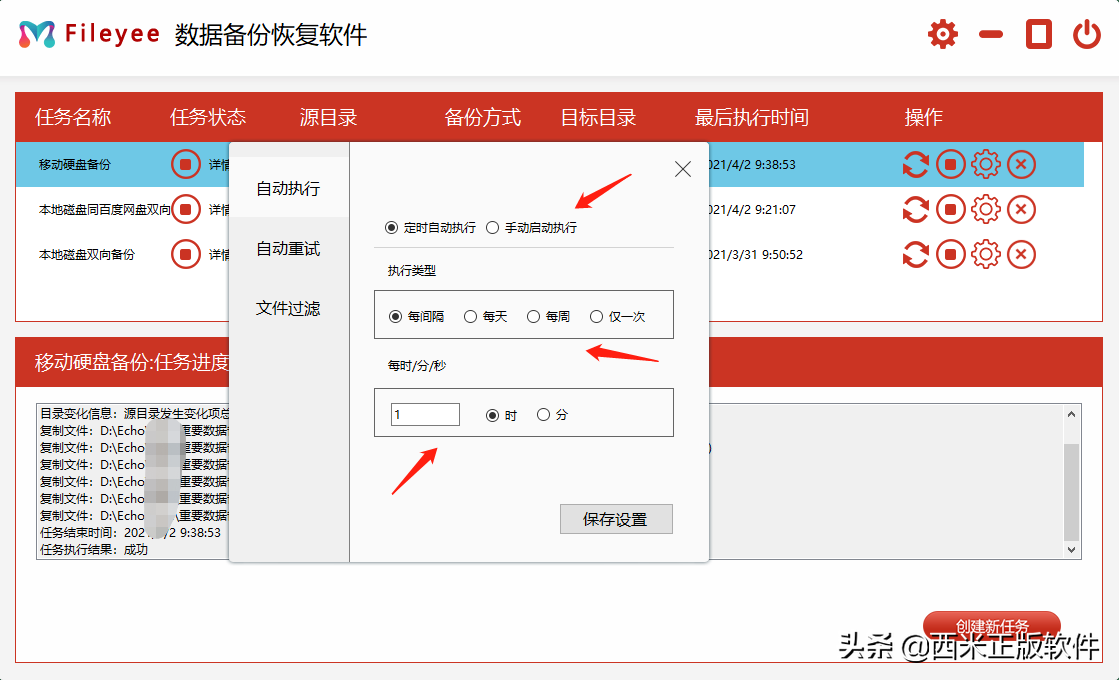Click status stop icon of 本地磁盘同百度网盘双向
The image size is (1119, 680).
pos(186,210)
